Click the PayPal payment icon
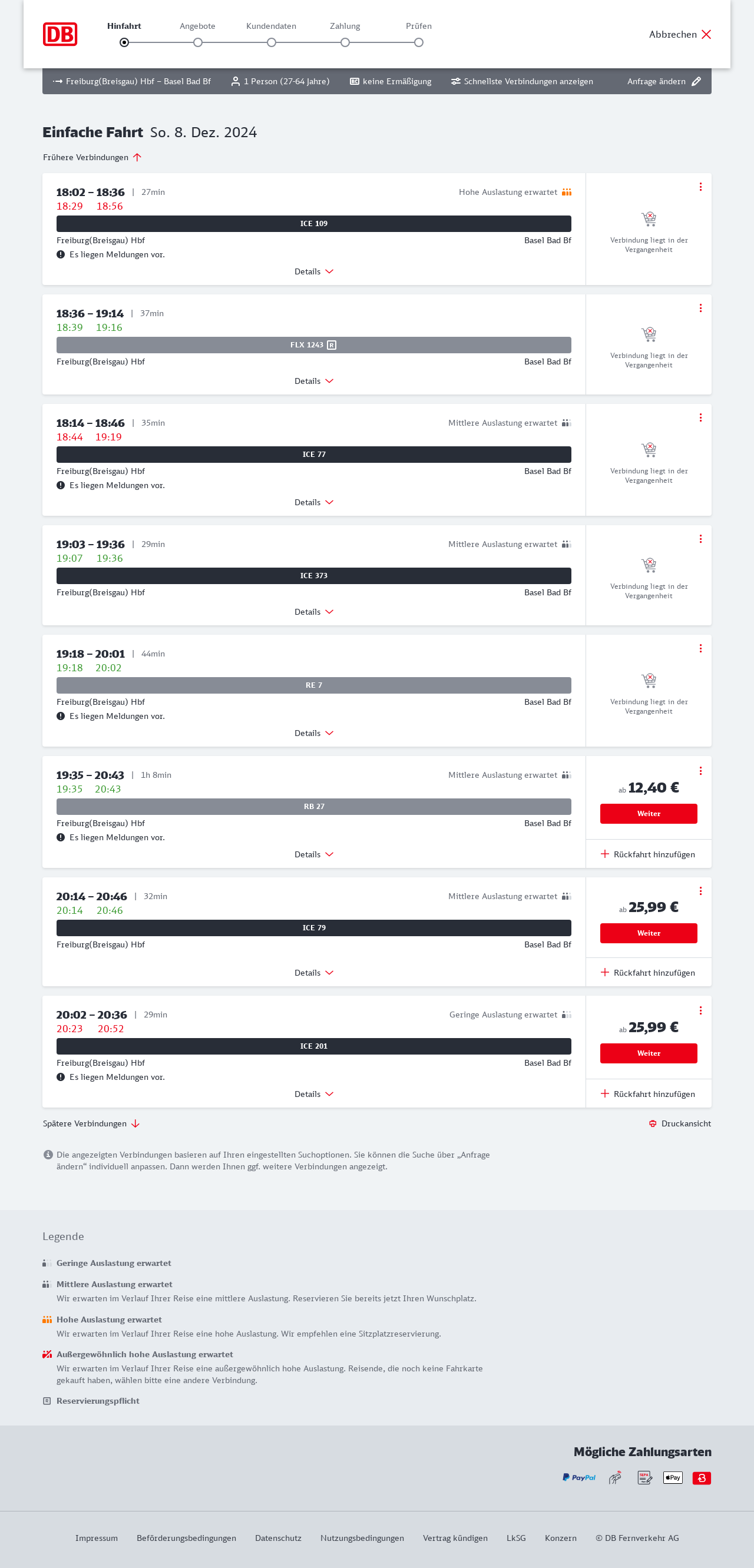 [x=578, y=1477]
